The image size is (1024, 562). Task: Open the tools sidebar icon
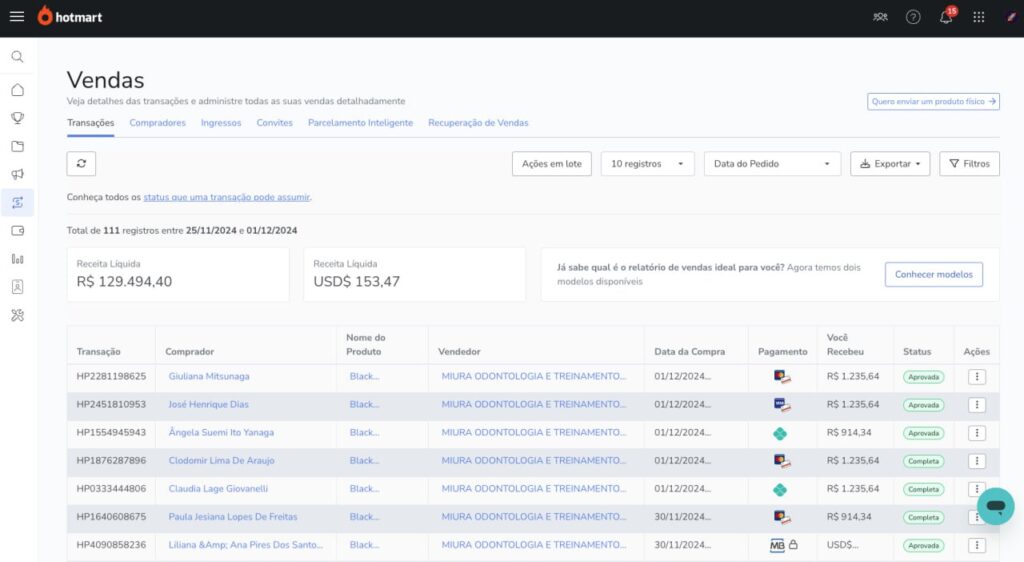[x=18, y=315]
